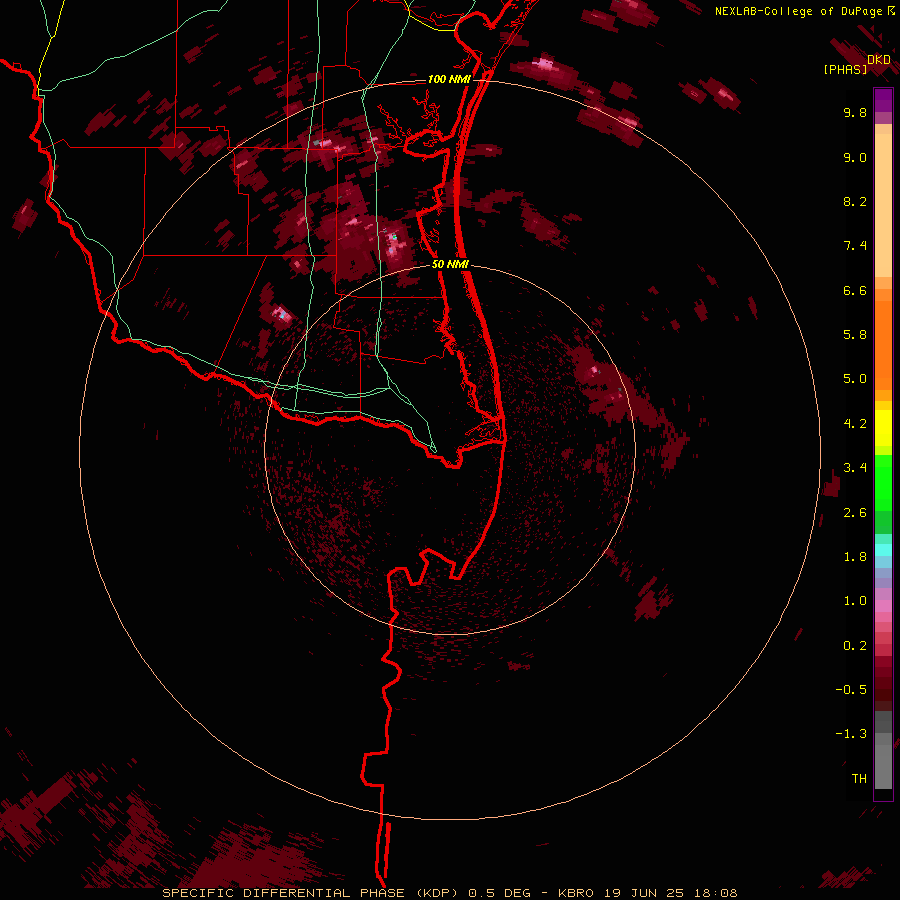
Task: Click the 6.6 color scale value
Action: 855,290
